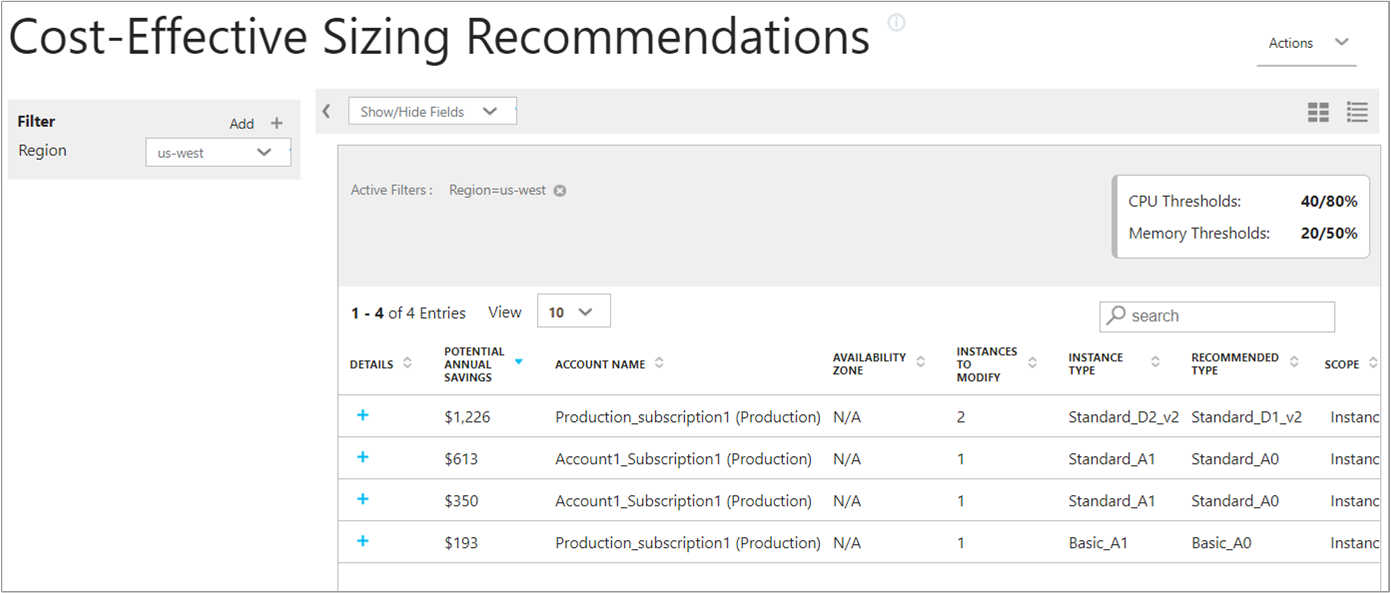Screen dimensions: 1391x593
Task: Sort by the Availability Zone column
Action: (921, 364)
